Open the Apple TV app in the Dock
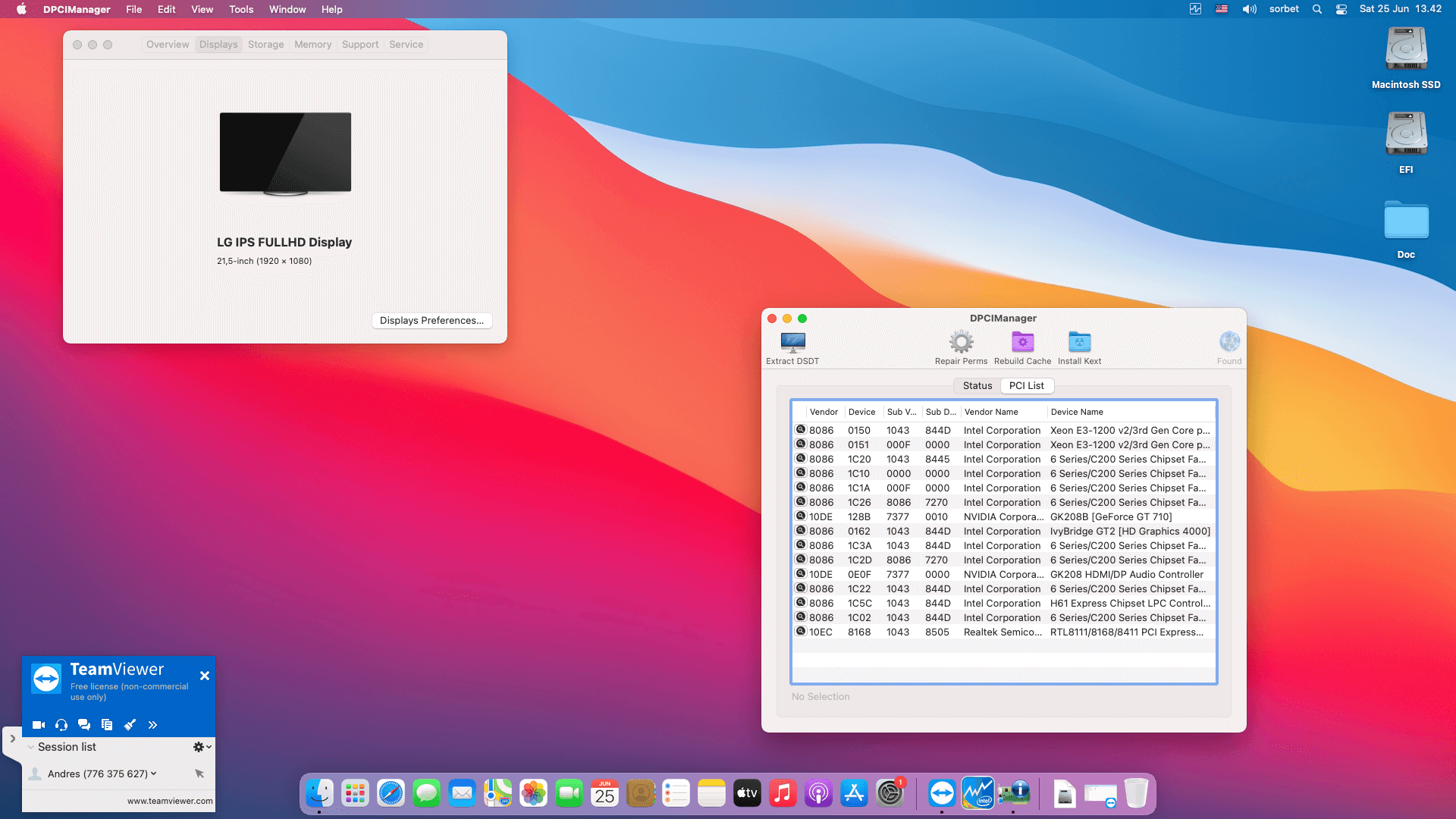This screenshot has width=1456, height=819. [747, 793]
